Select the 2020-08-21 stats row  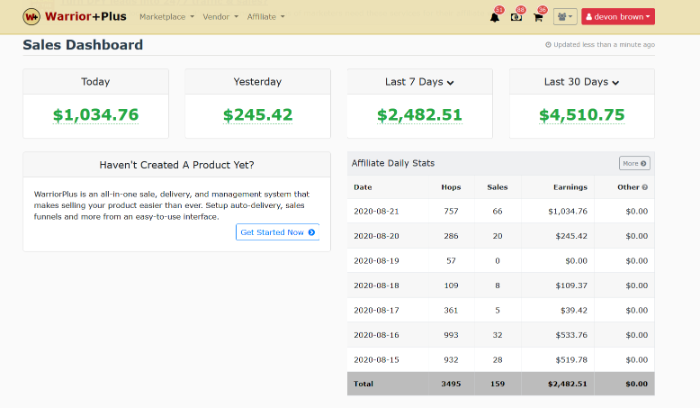pos(501,211)
